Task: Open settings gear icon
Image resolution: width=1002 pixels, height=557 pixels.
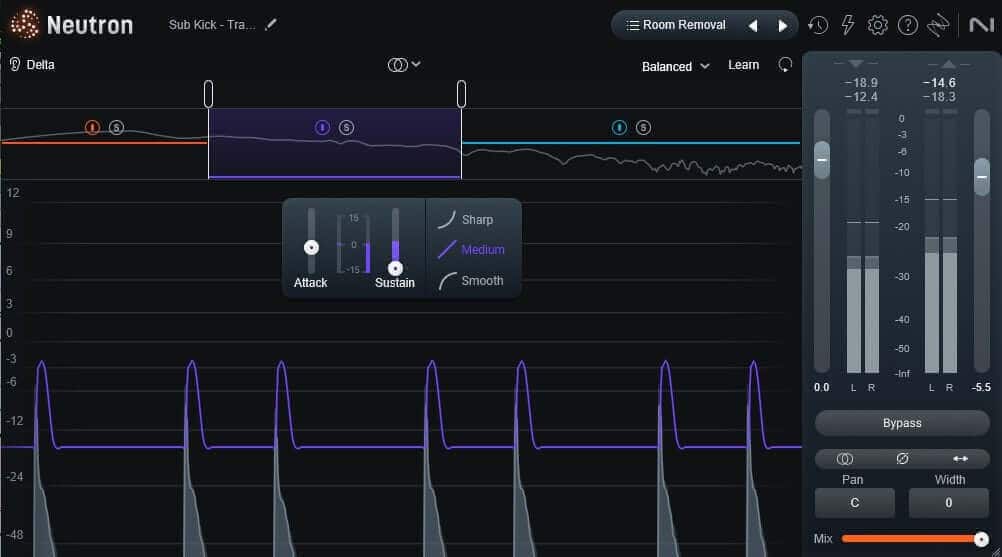Action: tap(877, 25)
